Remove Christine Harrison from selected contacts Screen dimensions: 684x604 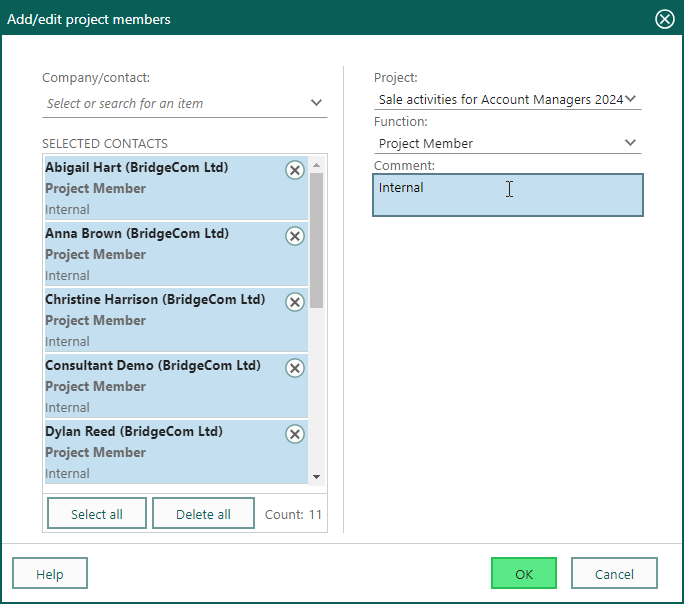[x=295, y=302]
